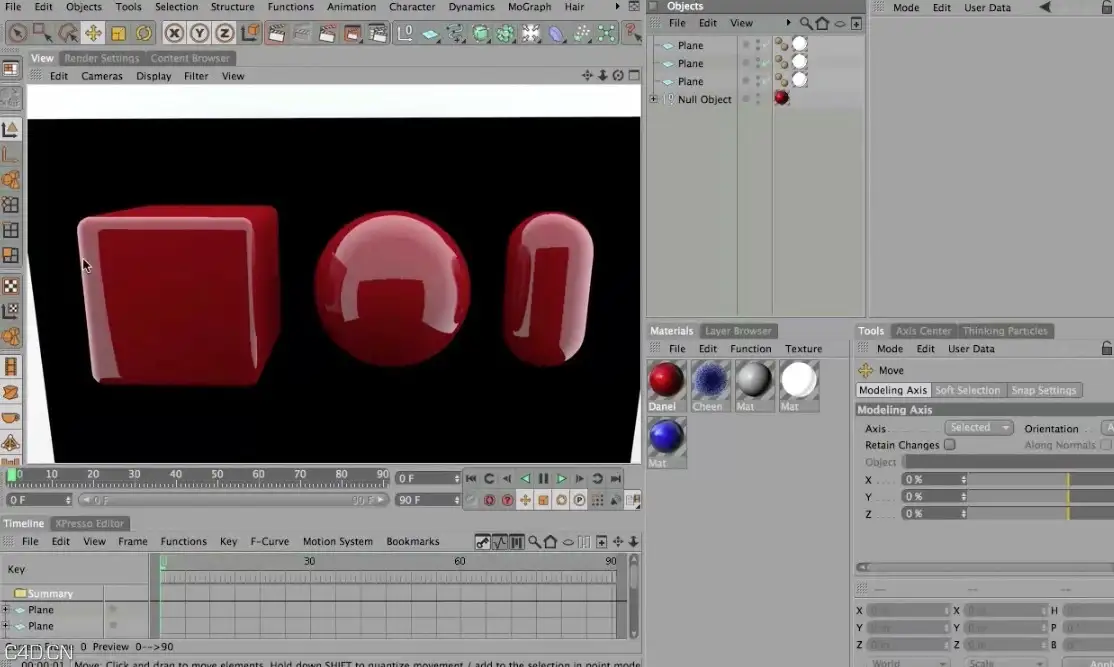Click the end frame 90 F stepper
Image resolution: width=1114 pixels, height=667 pixels.
[457, 500]
